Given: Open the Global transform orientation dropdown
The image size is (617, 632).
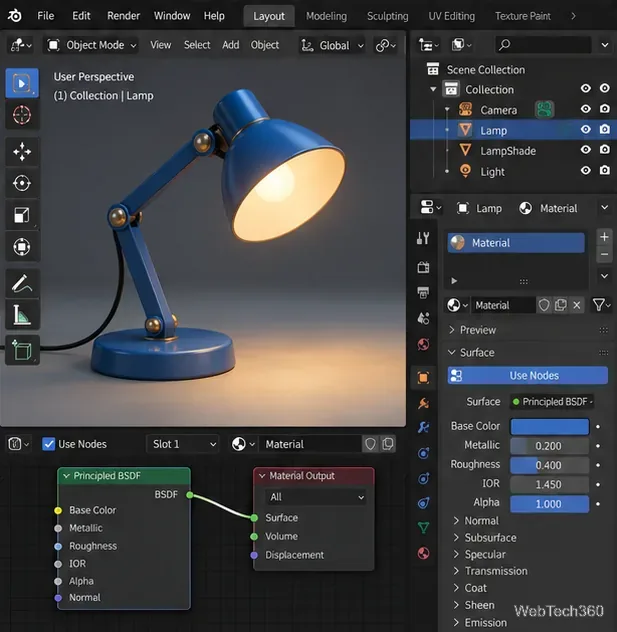Looking at the screenshot, I should tap(332, 46).
